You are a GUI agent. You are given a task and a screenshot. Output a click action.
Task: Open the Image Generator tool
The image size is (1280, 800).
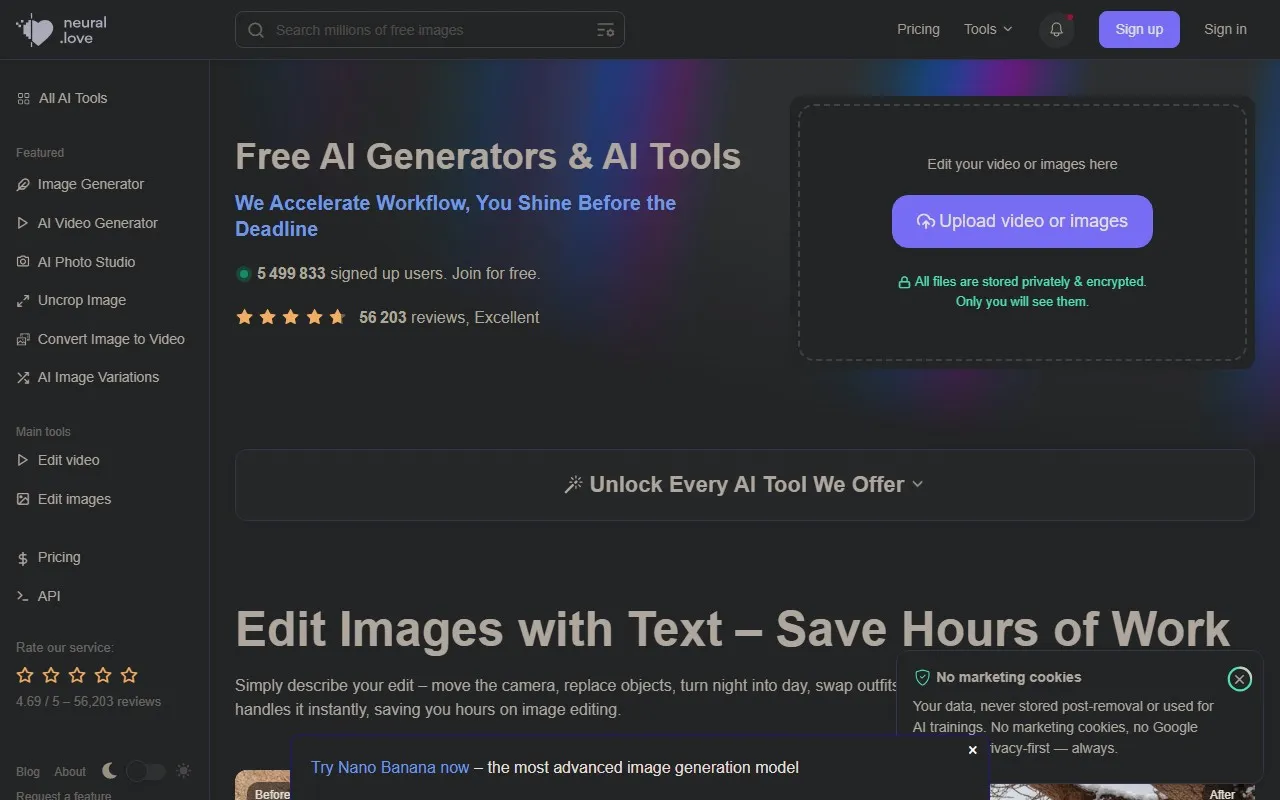pos(90,184)
